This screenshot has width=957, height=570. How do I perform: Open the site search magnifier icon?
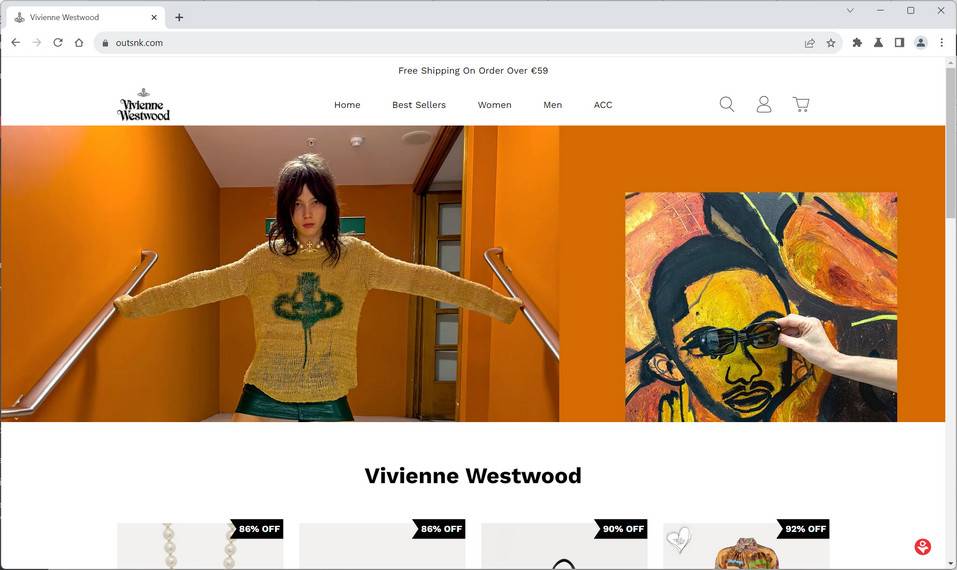[x=727, y=104]
